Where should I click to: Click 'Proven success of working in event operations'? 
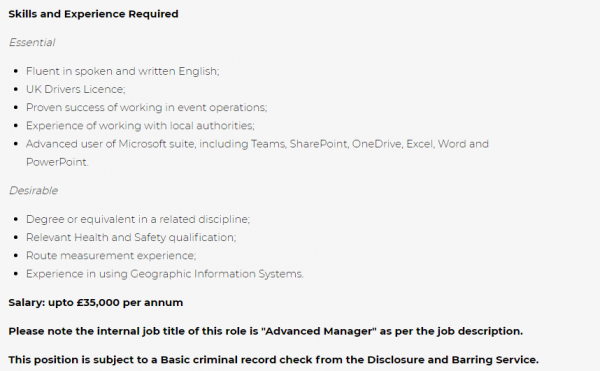[x=147, y=107]
